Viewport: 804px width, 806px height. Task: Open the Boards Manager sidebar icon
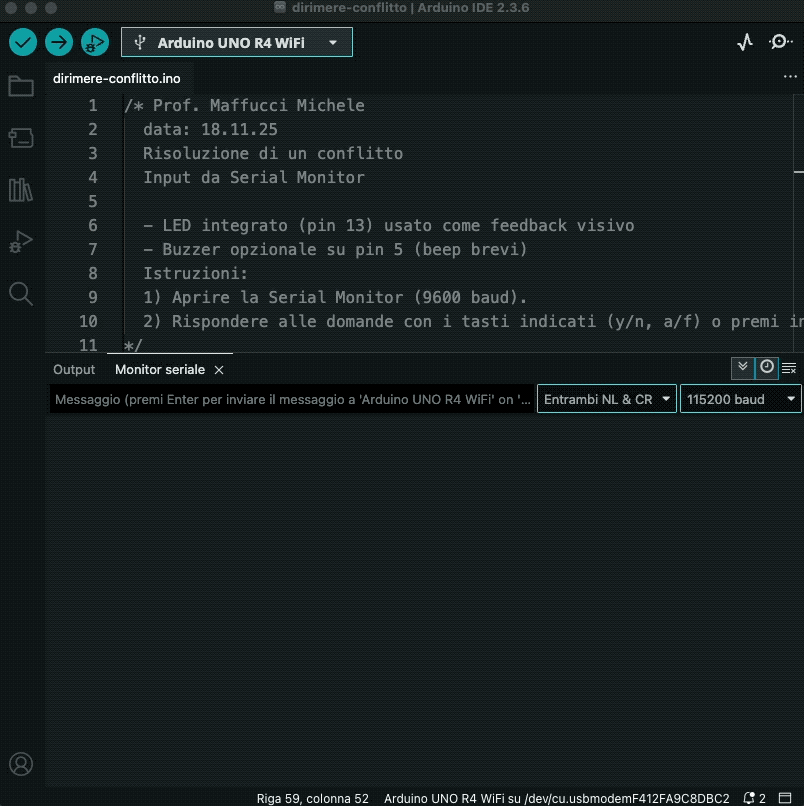(20, 137)
